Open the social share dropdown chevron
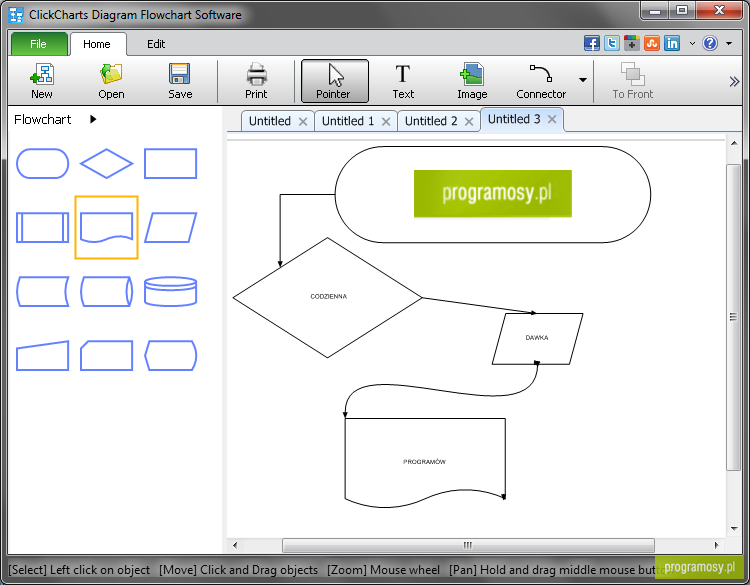This screenshot has width=750, height=585. coord(692,44)
